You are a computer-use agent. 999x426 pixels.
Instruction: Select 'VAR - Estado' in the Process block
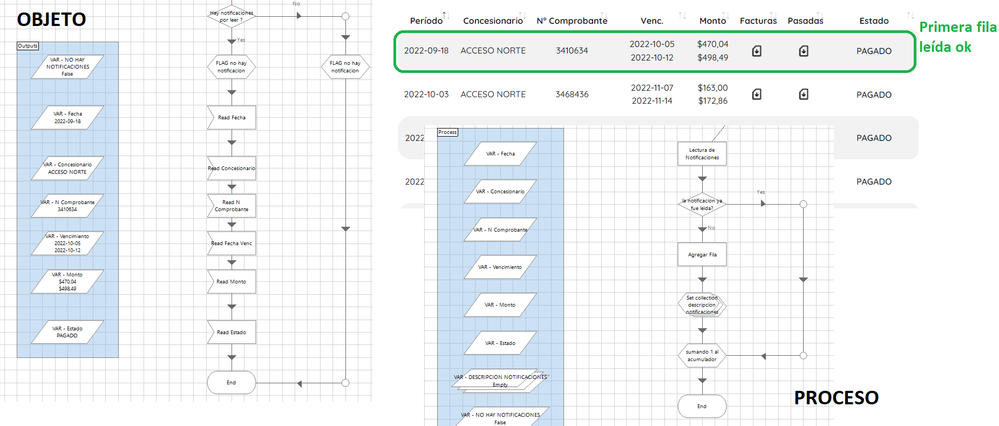click(500, 343)
